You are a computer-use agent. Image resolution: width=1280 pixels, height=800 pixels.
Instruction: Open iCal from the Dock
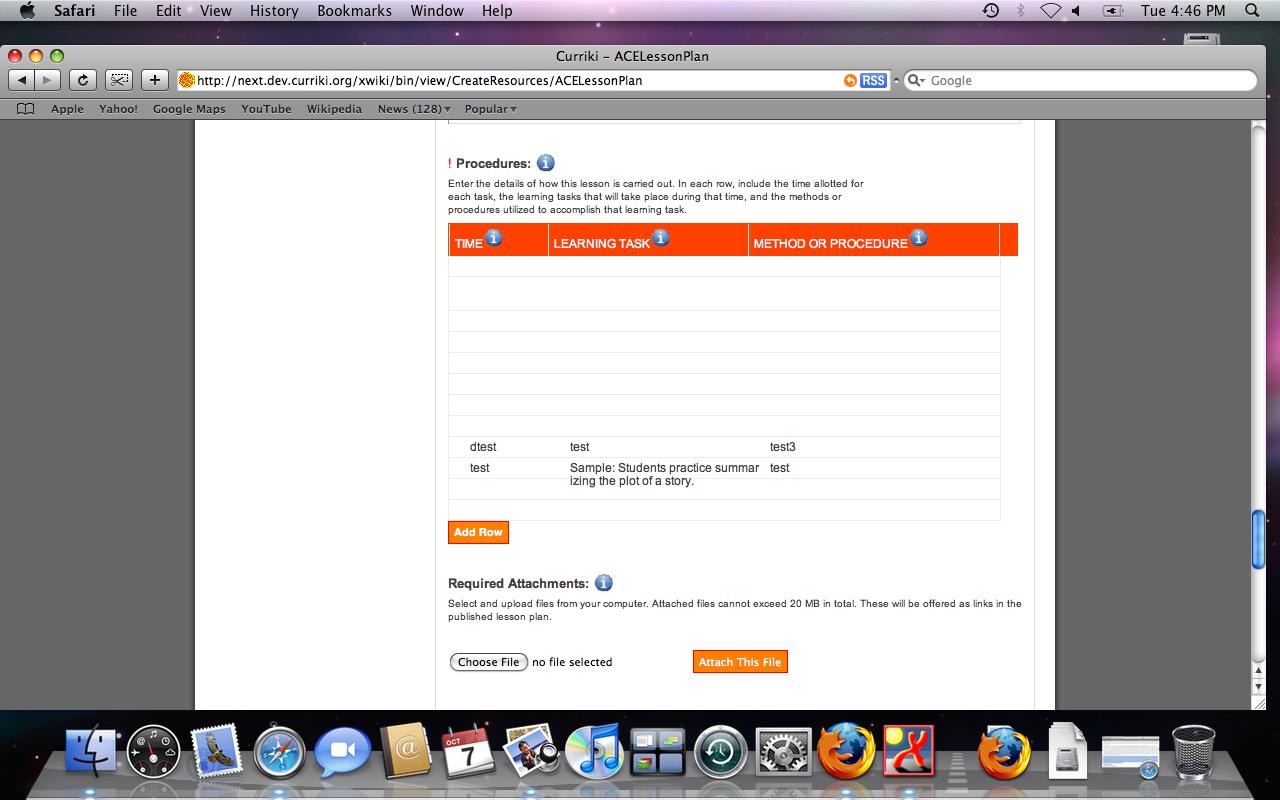(x=468, y=752)
